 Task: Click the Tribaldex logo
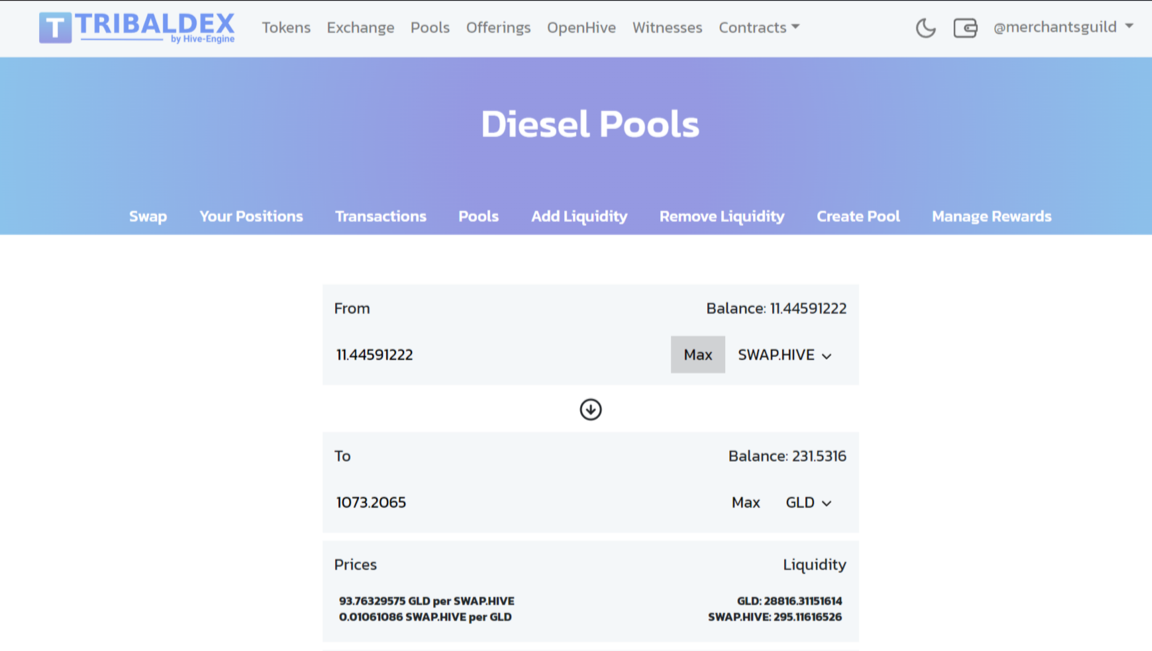(137, 28)
